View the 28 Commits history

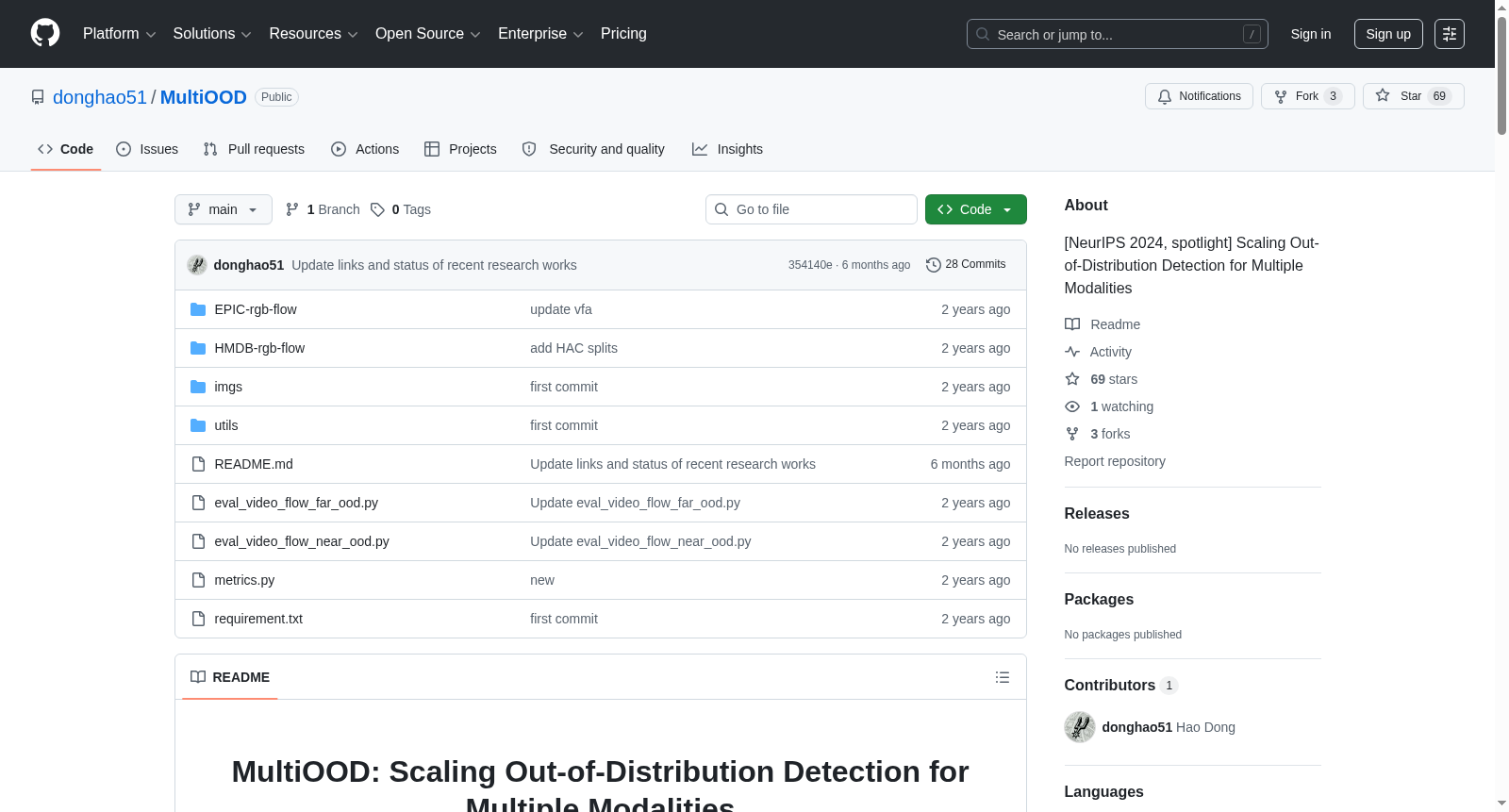pyautogui.click(x=966, y=264)
